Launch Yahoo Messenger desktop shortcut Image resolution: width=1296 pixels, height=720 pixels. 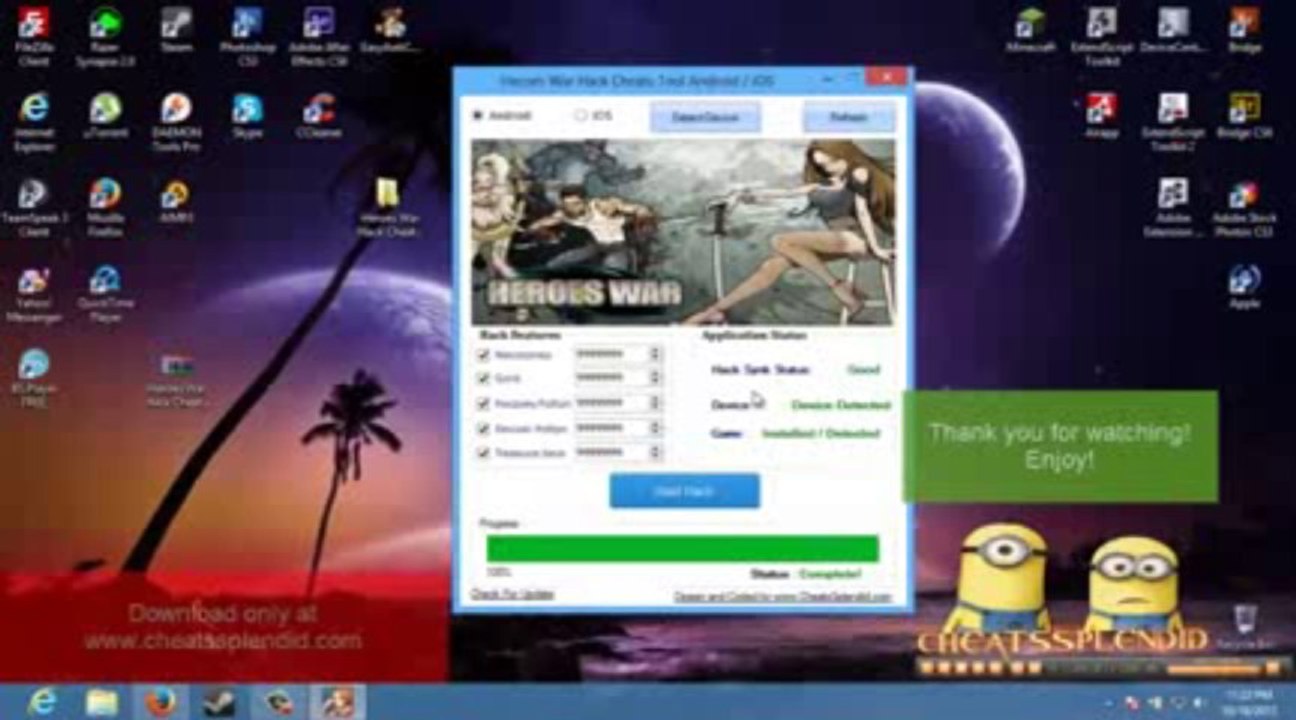(33, 294)
